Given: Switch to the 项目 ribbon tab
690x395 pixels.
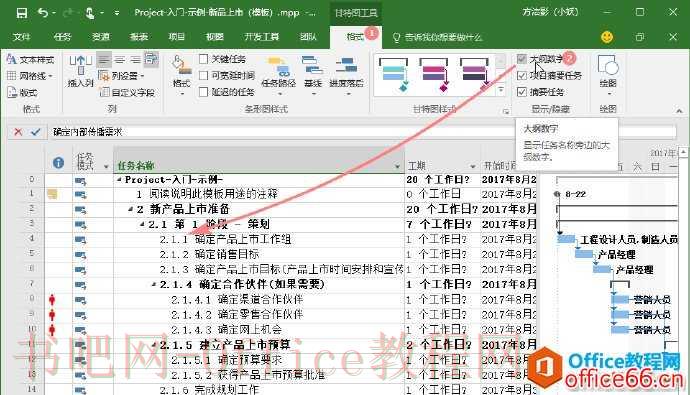Looking at the screenshot, I should click(x=176, y=37).
